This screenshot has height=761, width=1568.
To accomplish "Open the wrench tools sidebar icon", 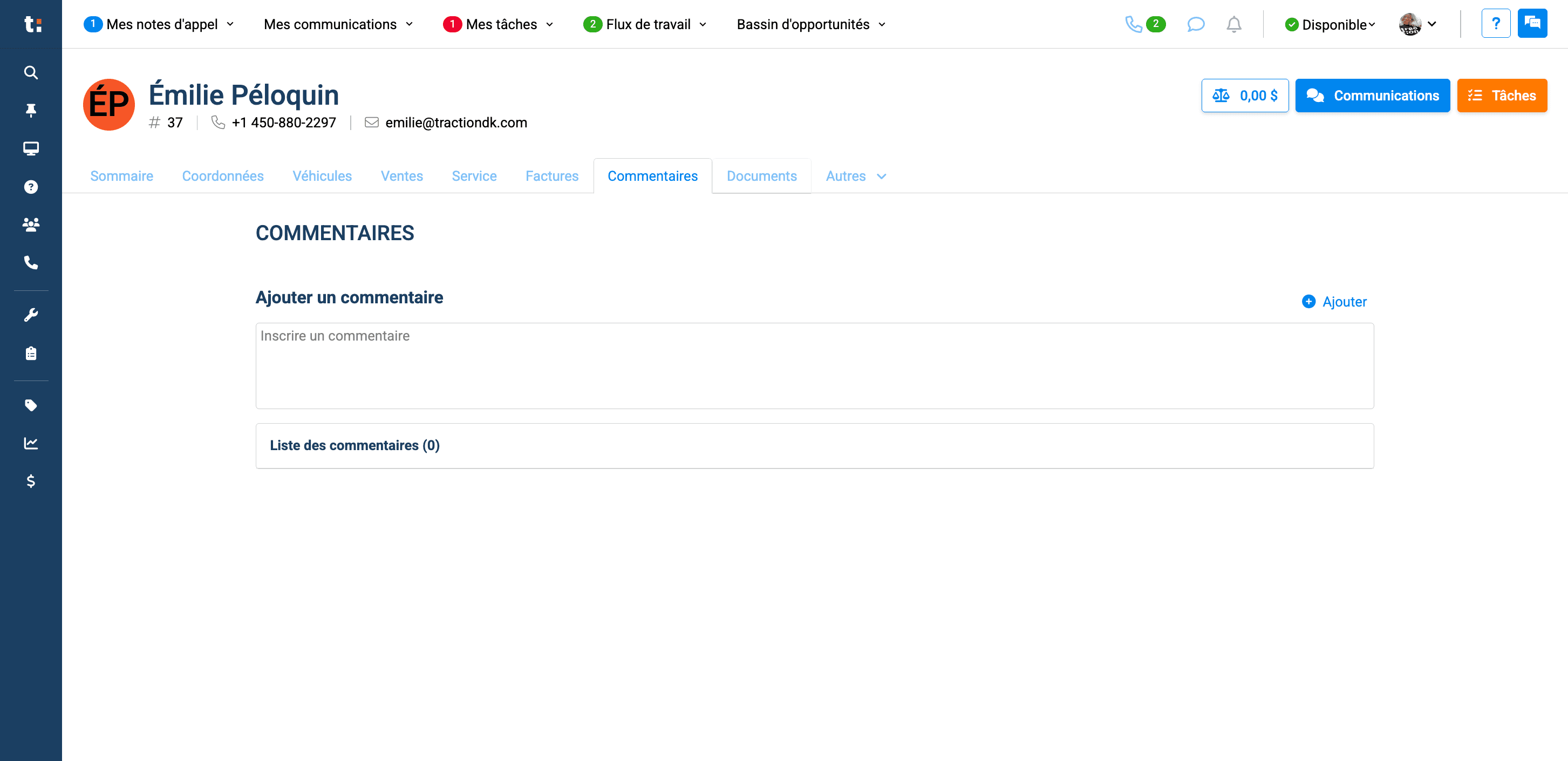I will coord(30,315).
